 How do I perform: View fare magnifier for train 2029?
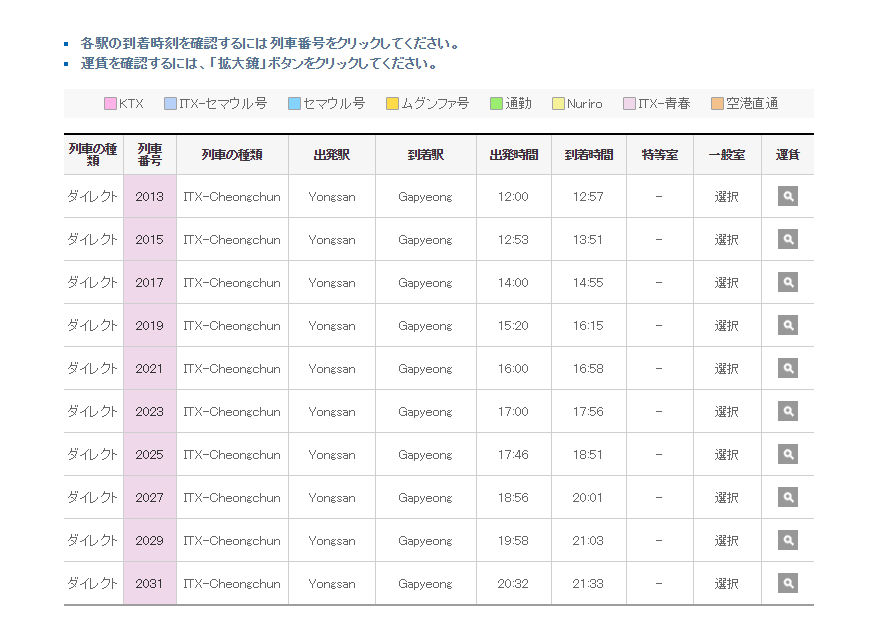click(787, 540)
